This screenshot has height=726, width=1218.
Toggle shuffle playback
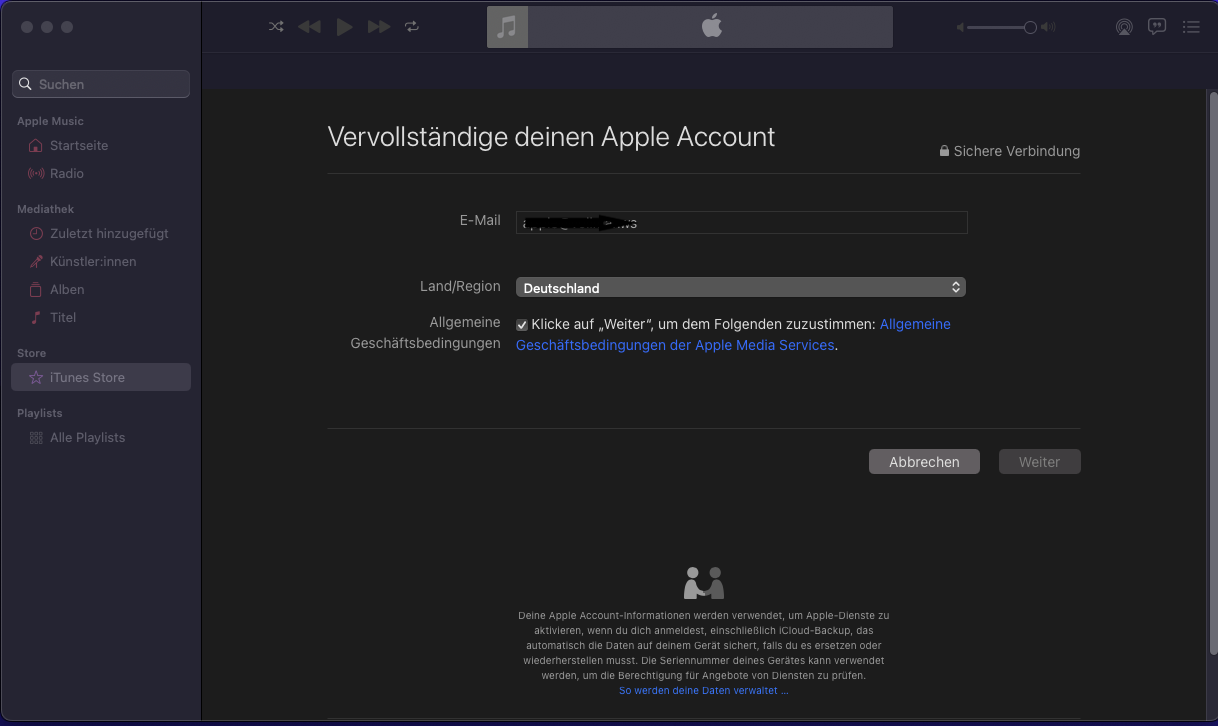click(x=276, y=27)
